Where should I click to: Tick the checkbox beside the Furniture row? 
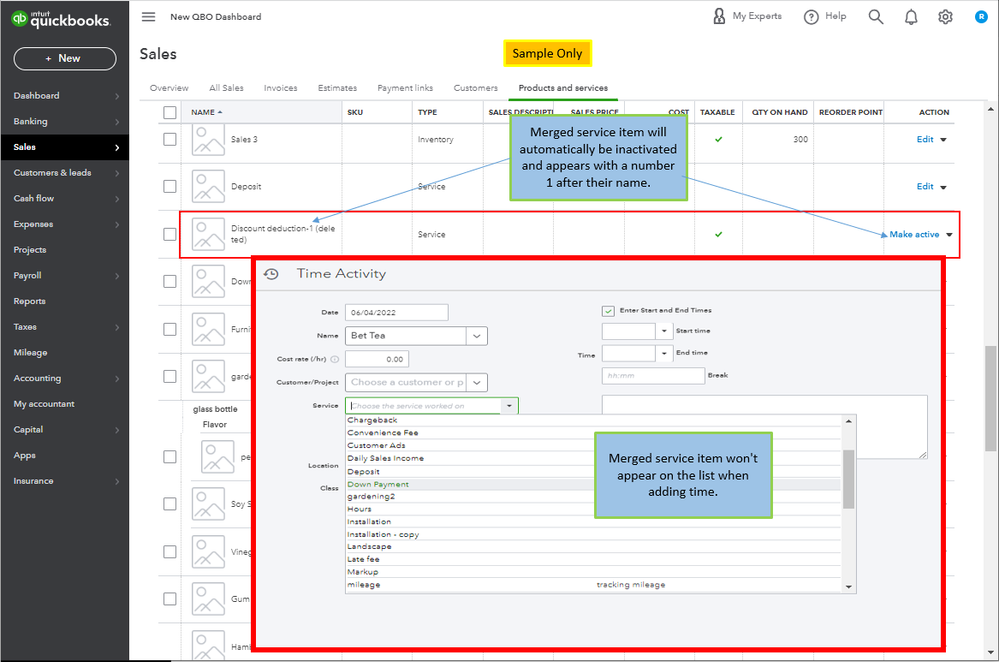coord(169,329)
